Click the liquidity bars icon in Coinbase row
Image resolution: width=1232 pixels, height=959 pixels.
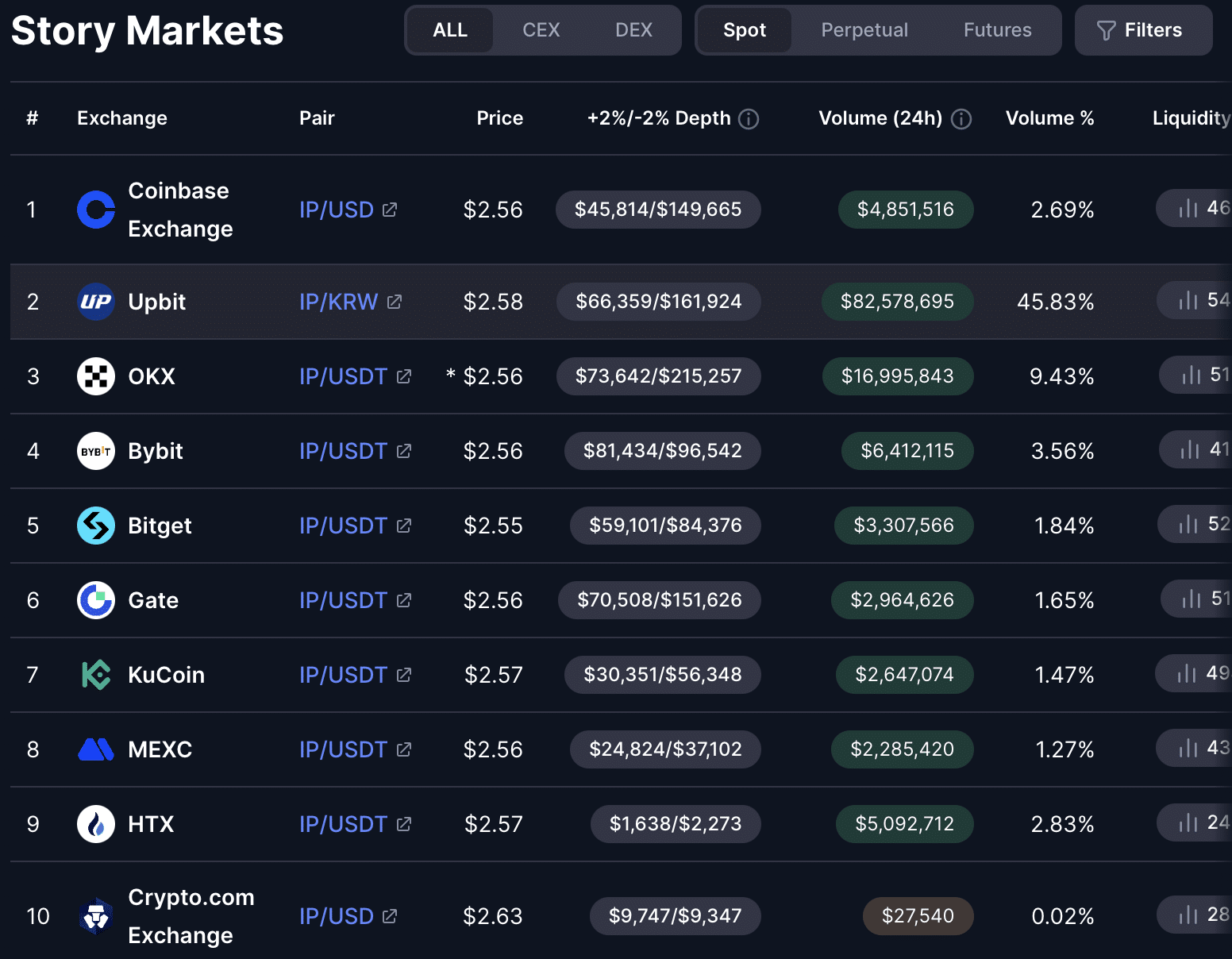point(1188,209)
